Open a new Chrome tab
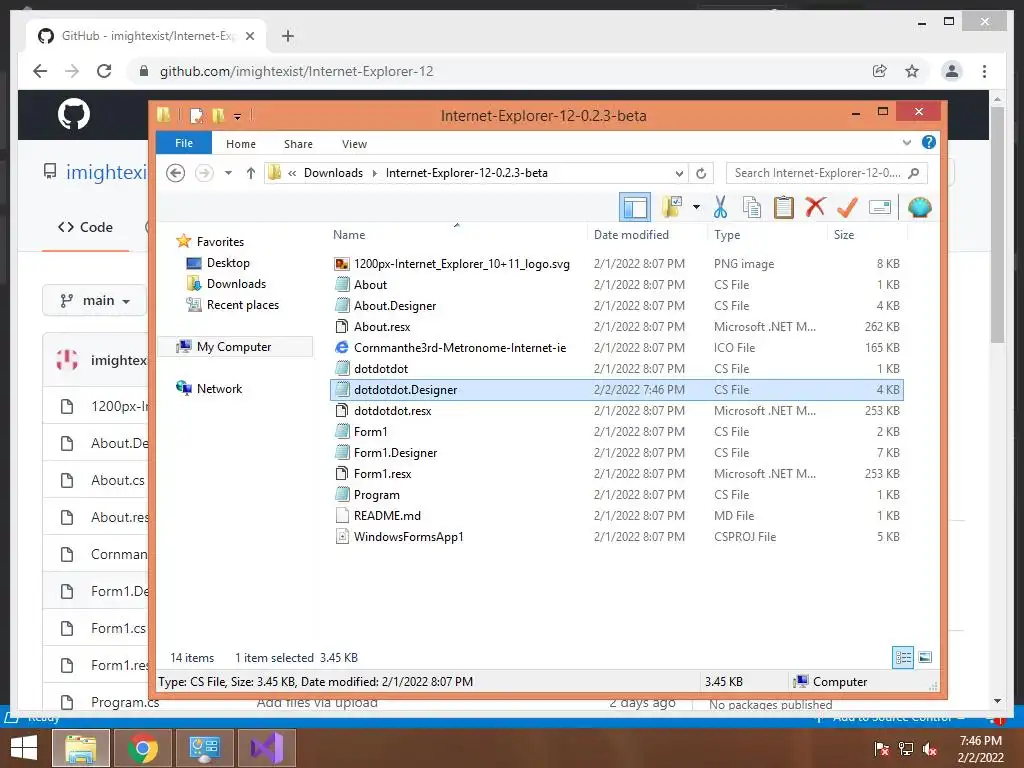The image size is (1024, 768). pos(287,36)
